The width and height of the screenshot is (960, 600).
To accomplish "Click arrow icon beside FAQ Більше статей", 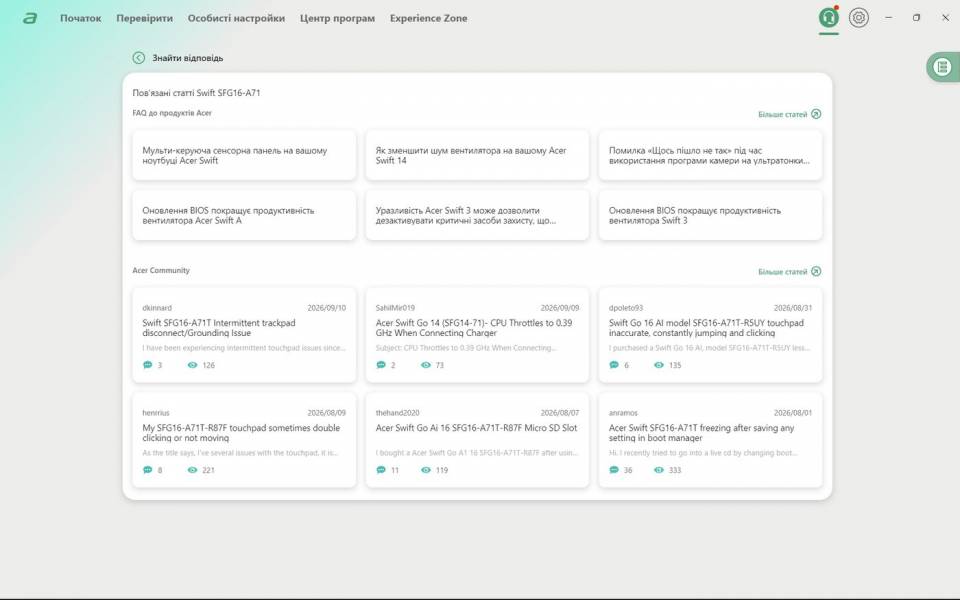I will point(816,114).
